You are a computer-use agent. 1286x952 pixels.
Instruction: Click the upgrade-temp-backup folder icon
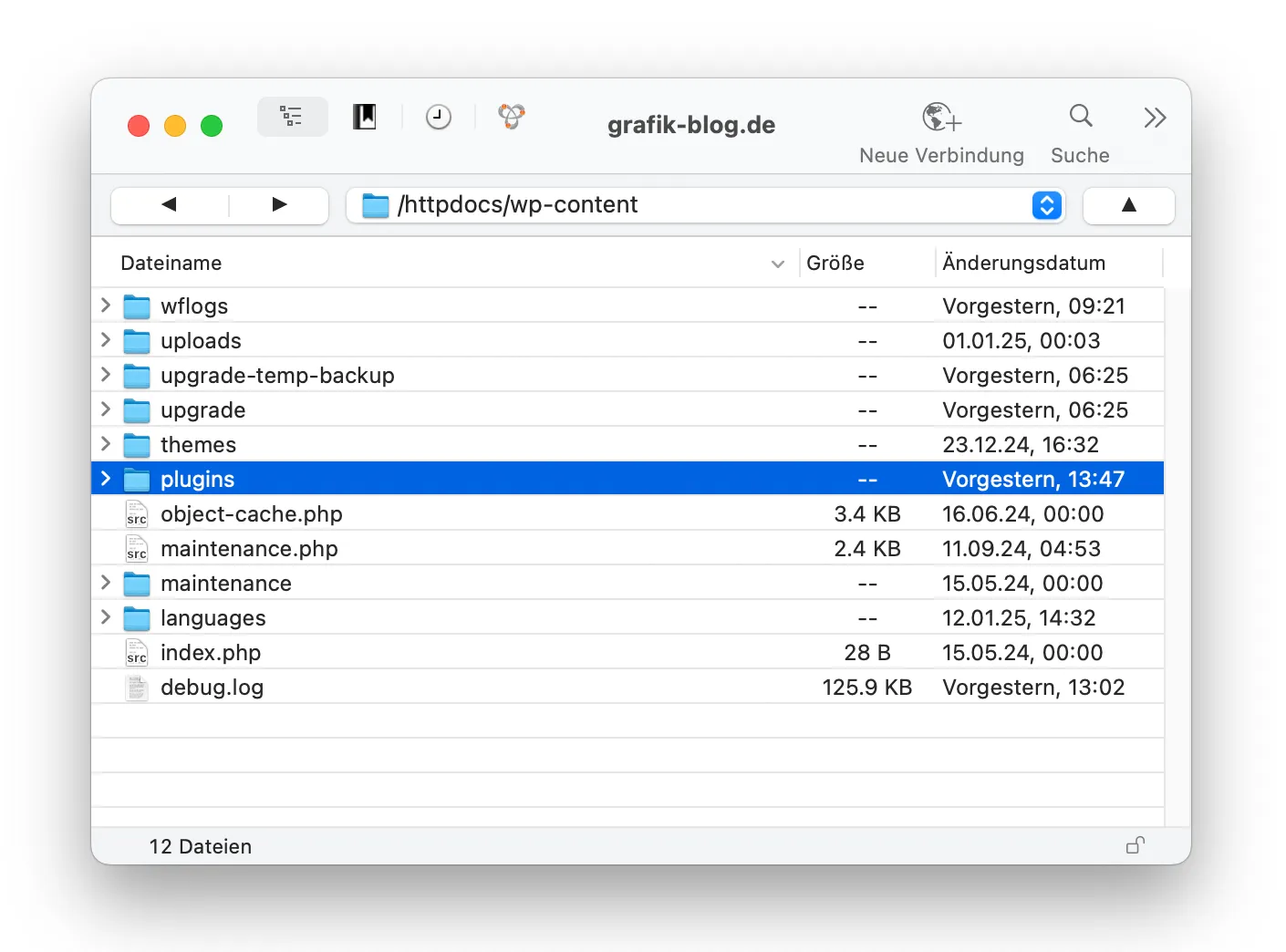pos(137,376)
